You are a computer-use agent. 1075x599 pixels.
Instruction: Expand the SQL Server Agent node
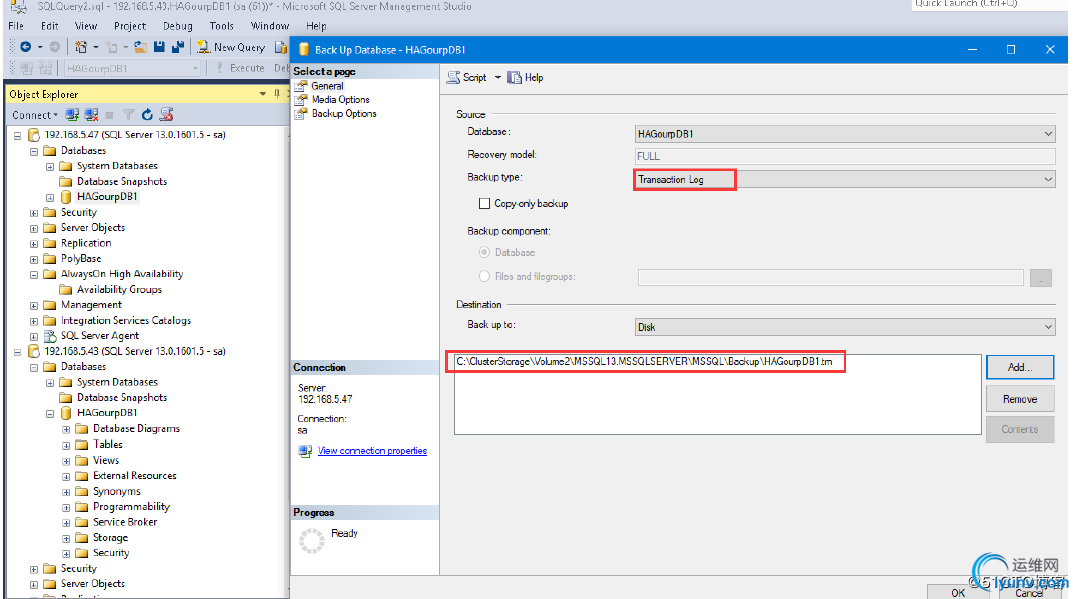(34, 337)
